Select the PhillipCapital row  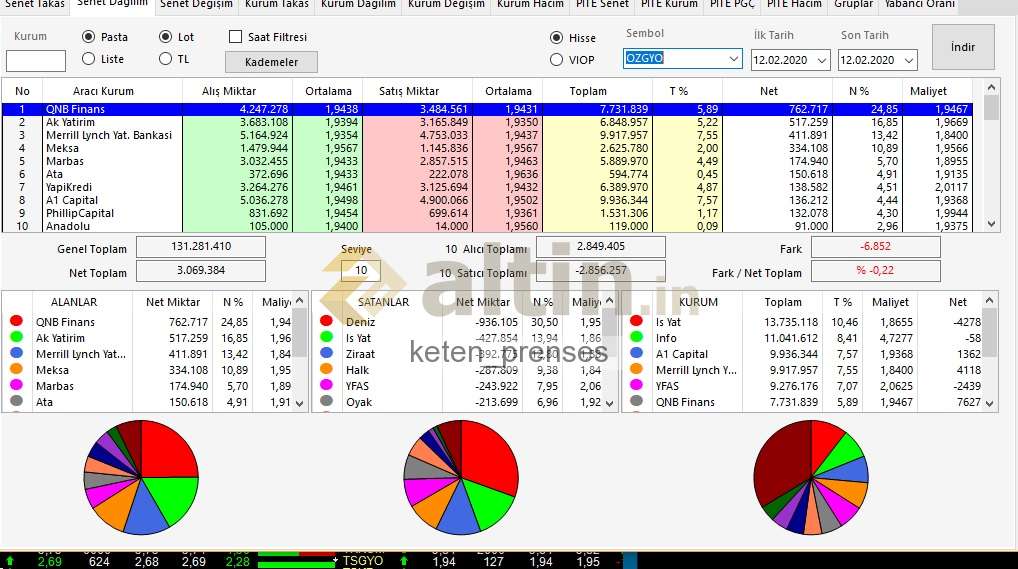(487, 213)
